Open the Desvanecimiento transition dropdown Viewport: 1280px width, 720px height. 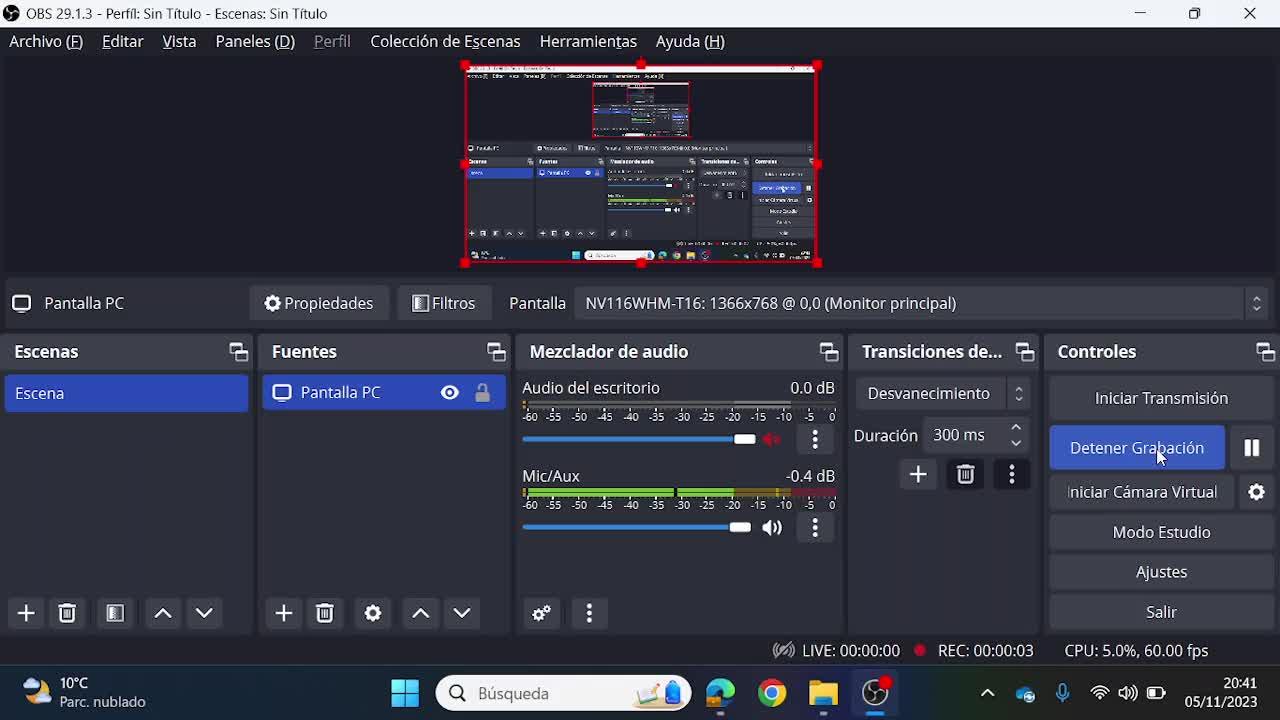(942, 394)
